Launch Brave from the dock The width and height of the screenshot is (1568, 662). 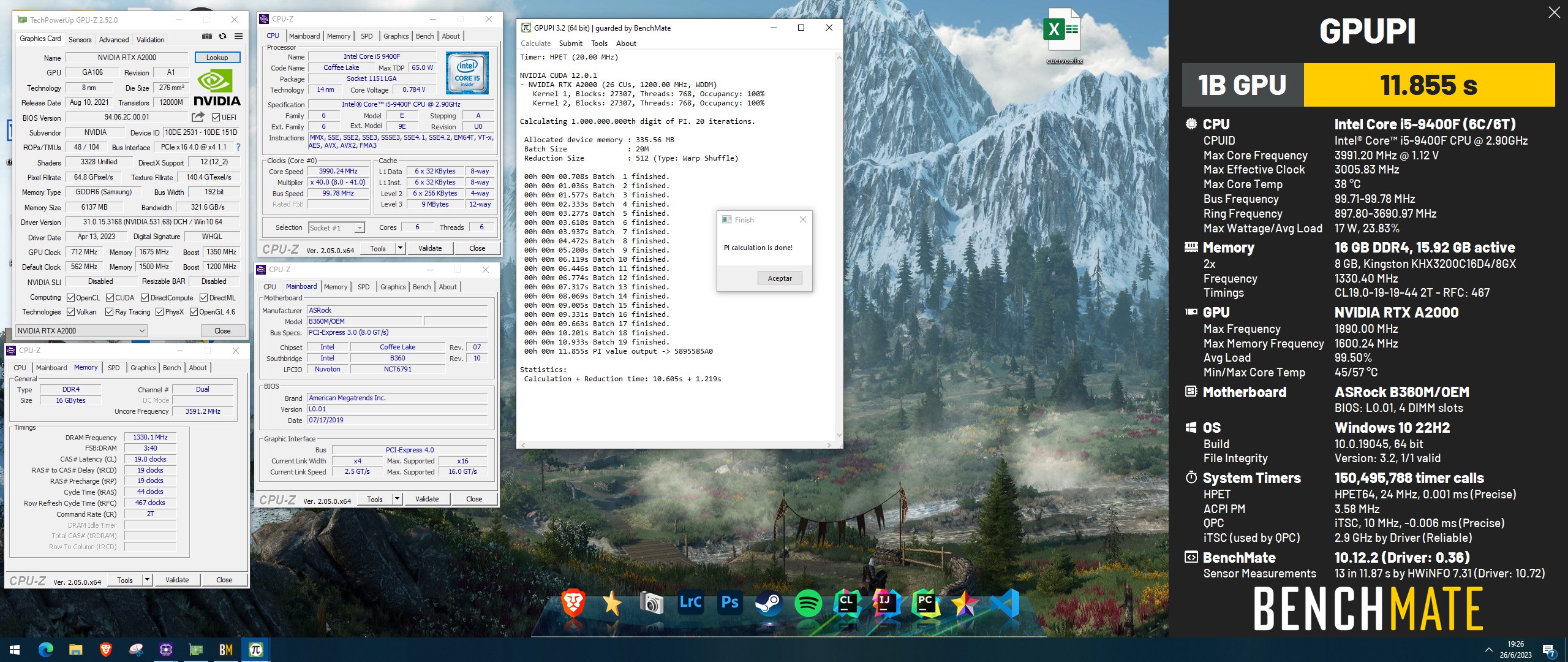pos(573,604)
